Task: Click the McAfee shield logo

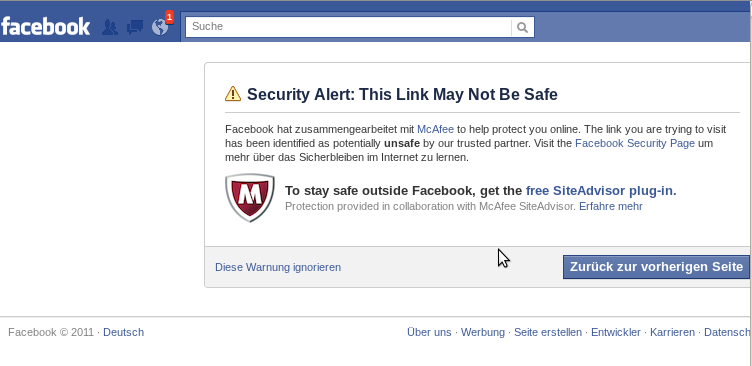Action: pos(250,198)
